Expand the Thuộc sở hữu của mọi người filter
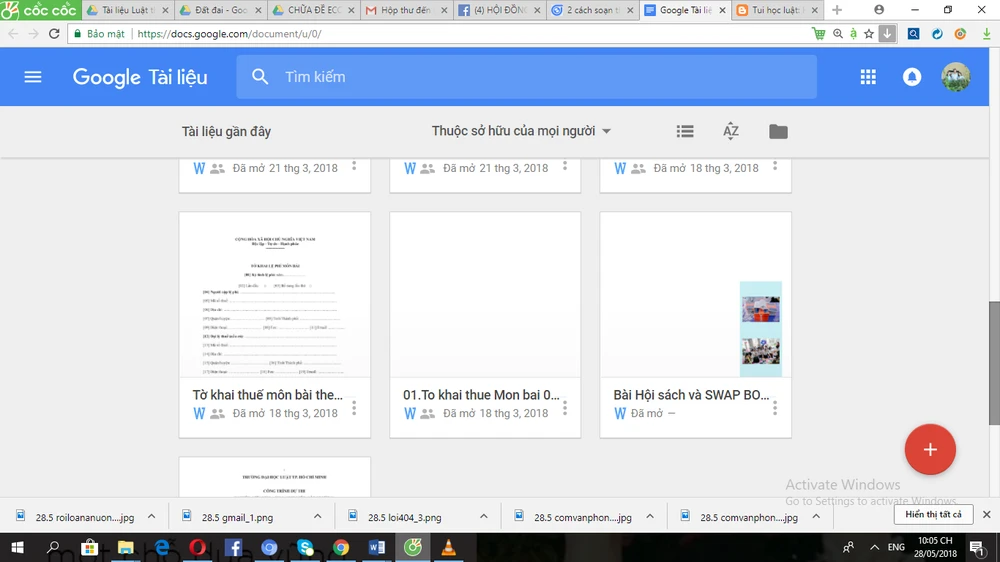1000x562 pixels. click(521, 131)
